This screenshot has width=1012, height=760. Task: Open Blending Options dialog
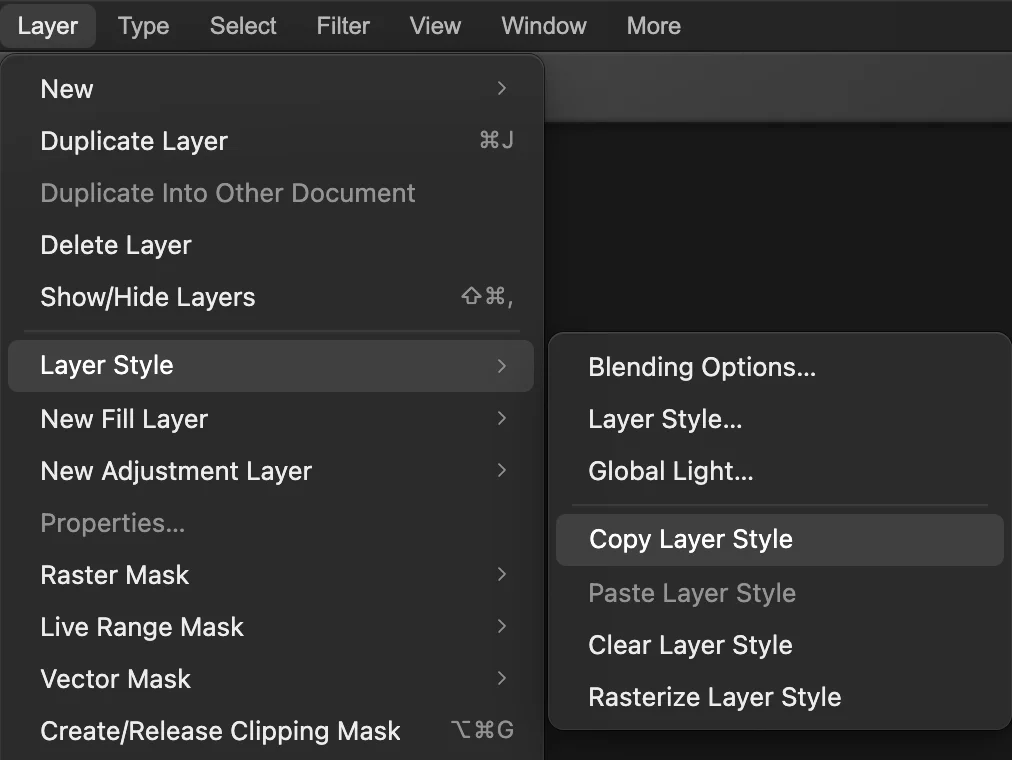(780, 367)
